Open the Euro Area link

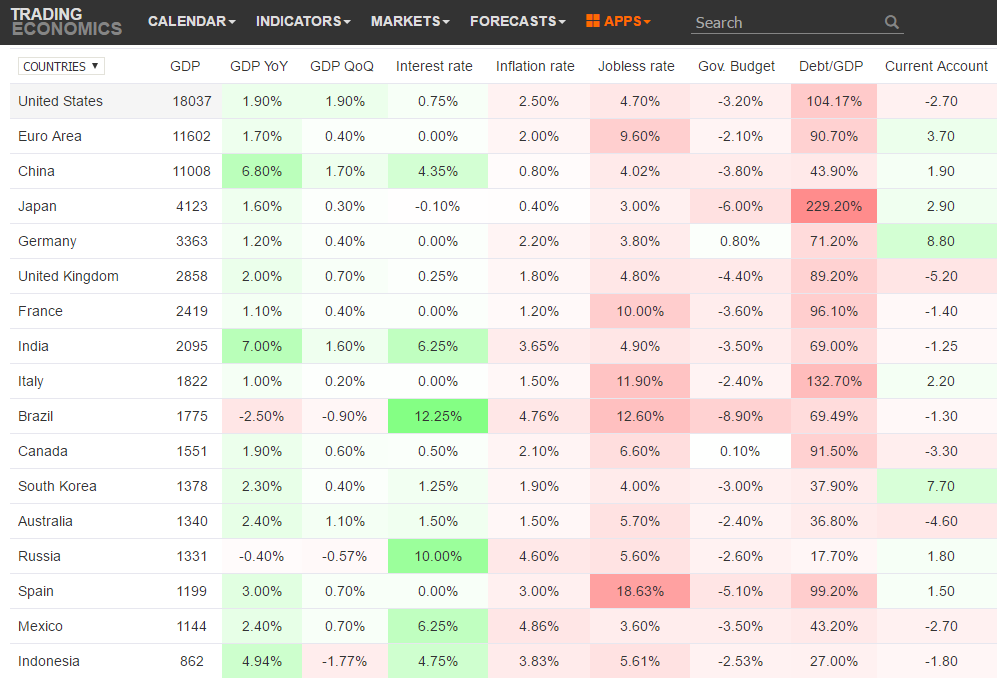pos(50,136)
